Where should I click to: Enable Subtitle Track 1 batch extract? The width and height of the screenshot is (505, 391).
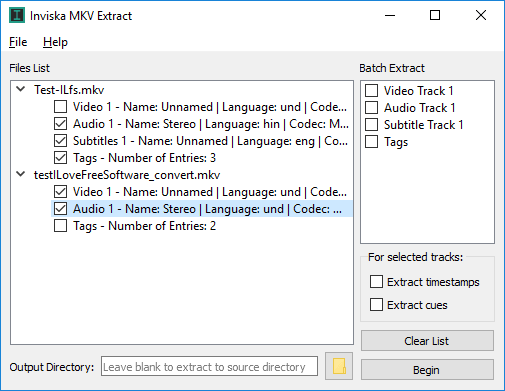372,124
